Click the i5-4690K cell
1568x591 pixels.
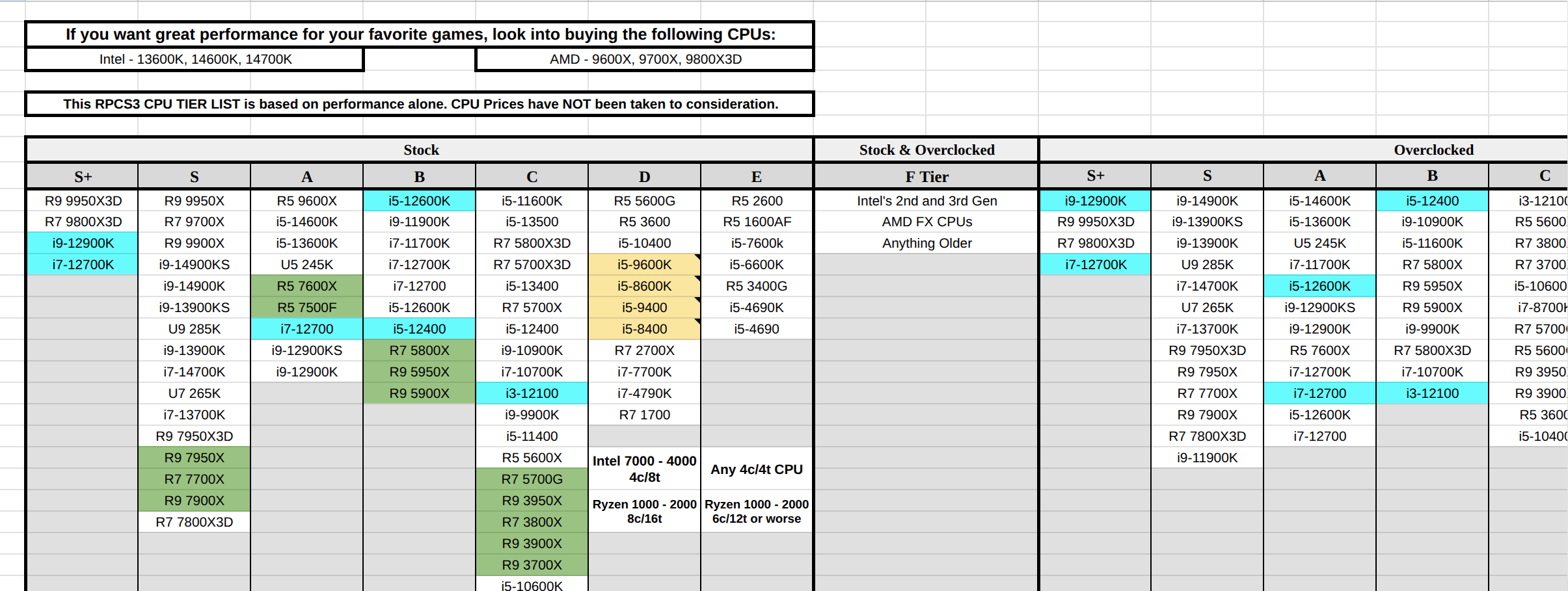(x=757, y=308)
